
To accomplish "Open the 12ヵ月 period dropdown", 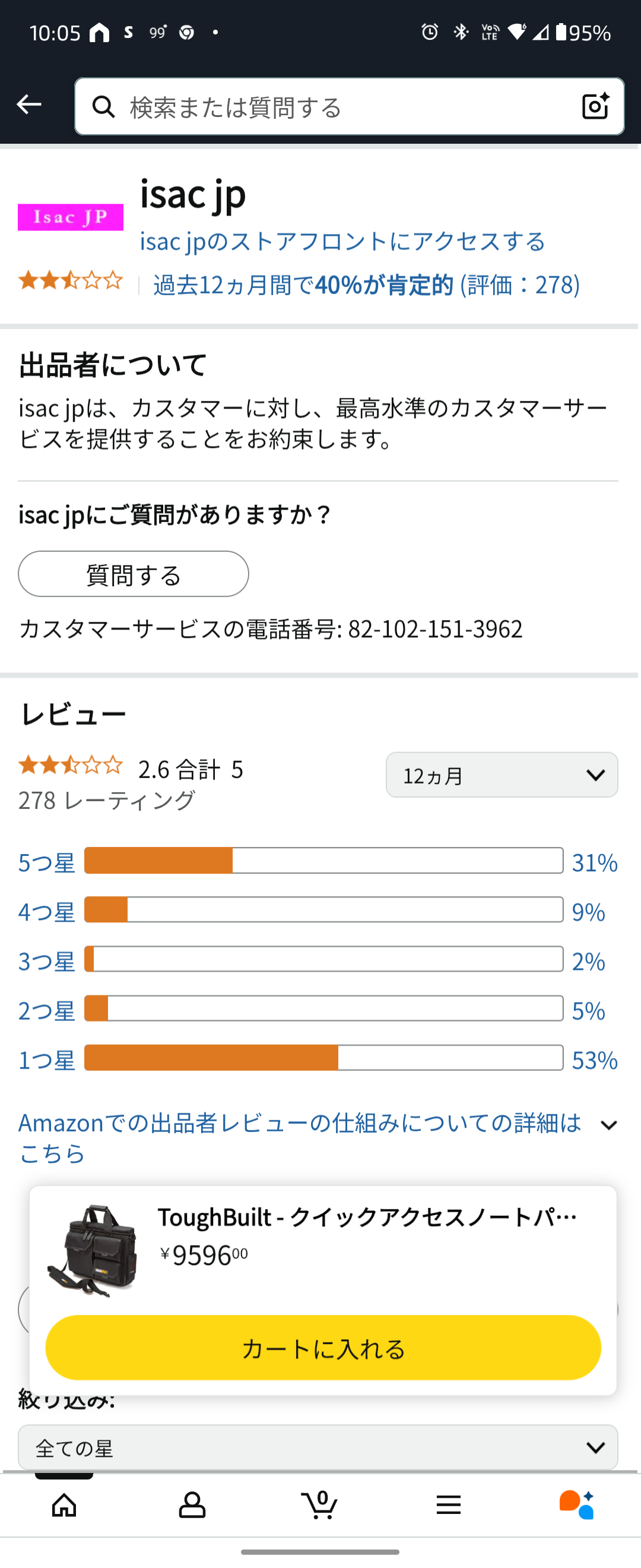I will pyautogui.click(x=502, y=775).
